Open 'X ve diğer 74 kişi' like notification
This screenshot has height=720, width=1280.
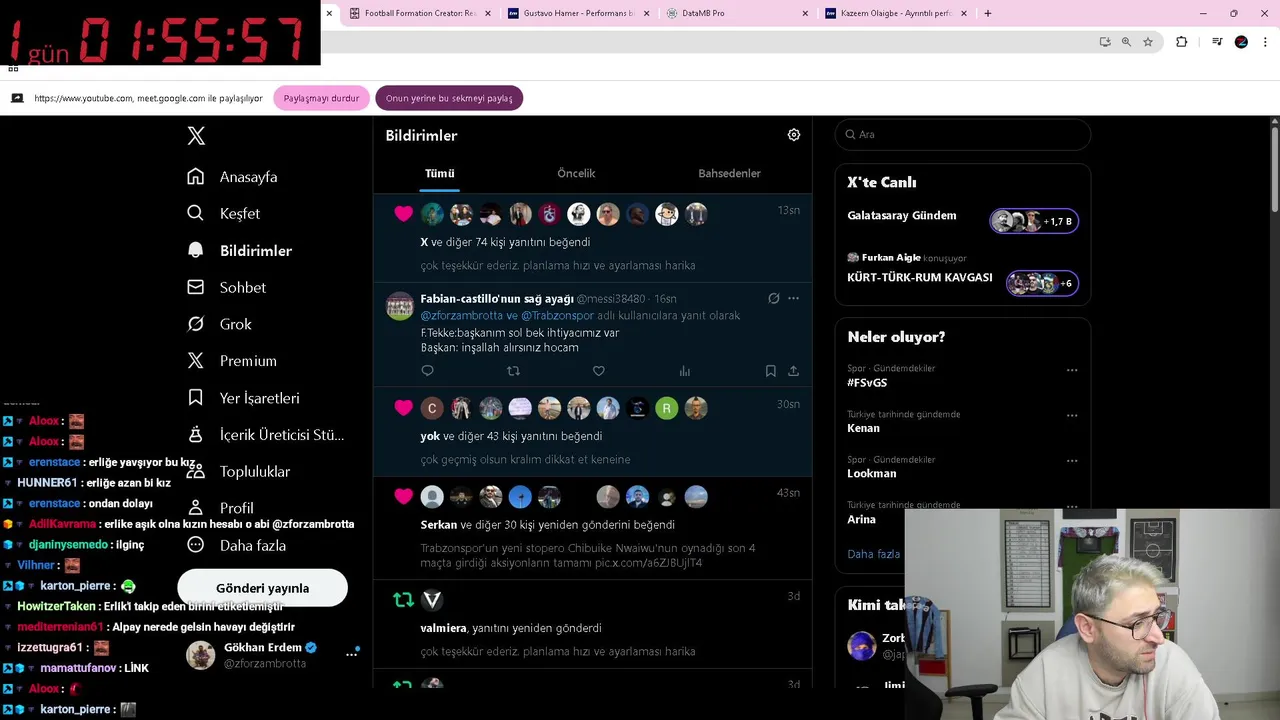click(593, 238)
